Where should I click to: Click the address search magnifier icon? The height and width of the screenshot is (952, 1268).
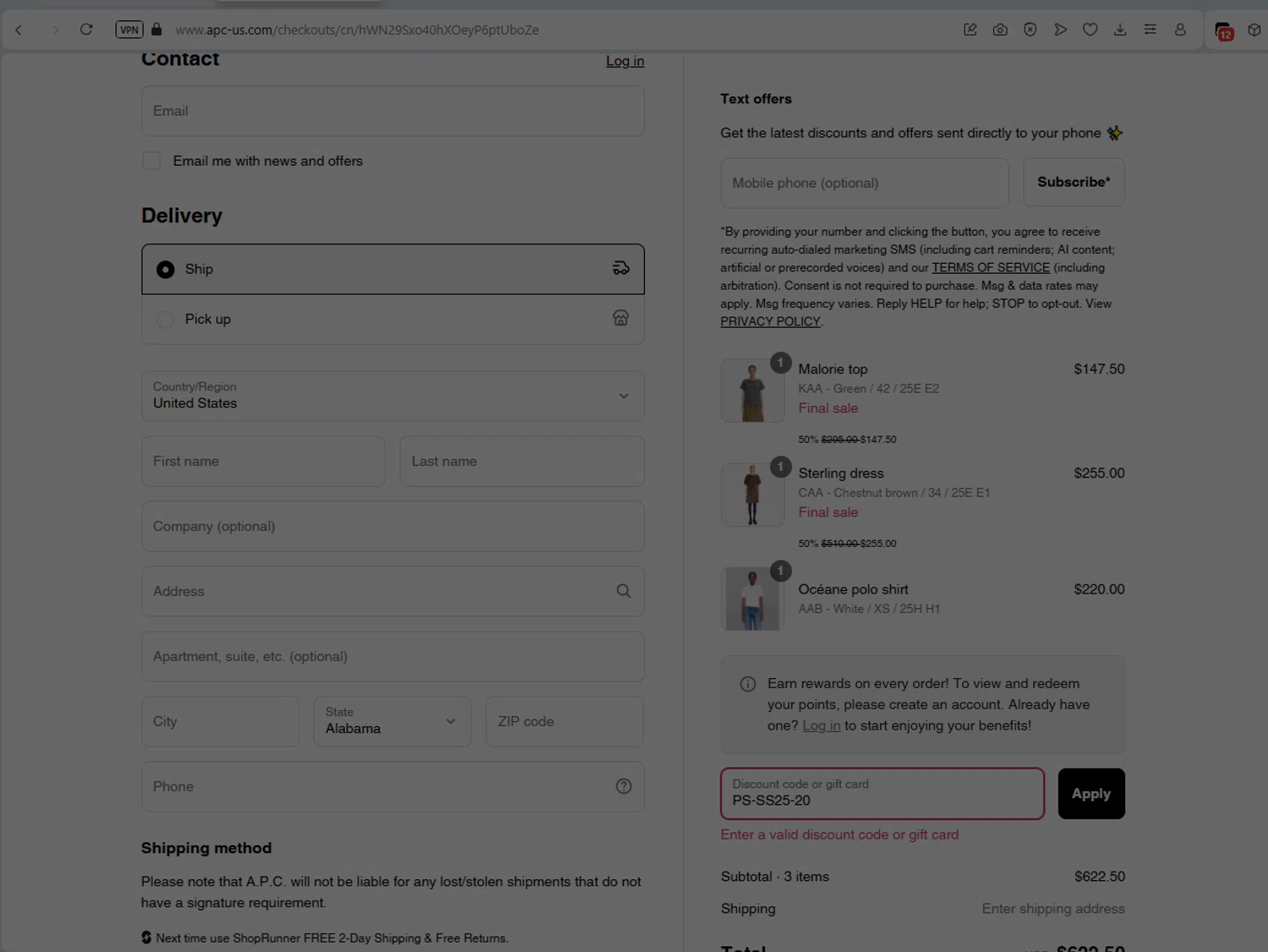[624, 591]
